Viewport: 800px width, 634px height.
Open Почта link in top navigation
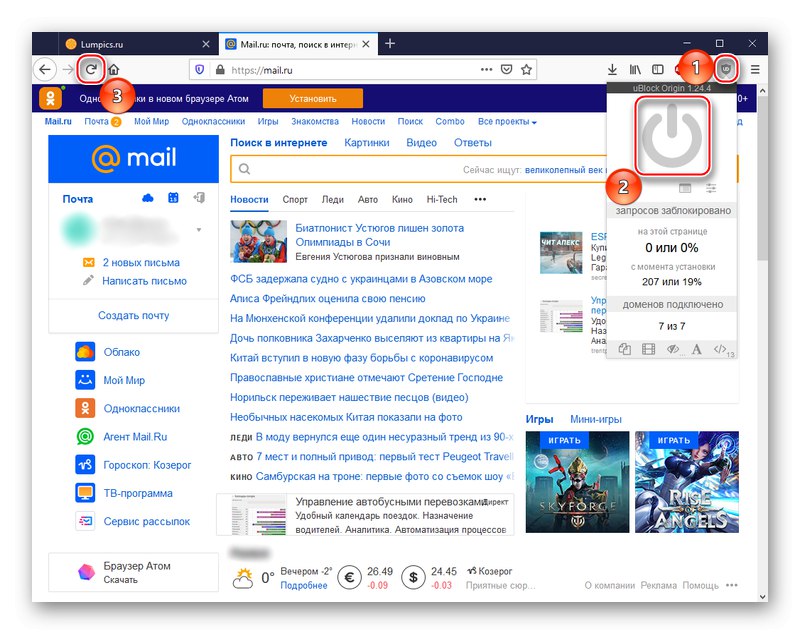pyautogui.click(x=96, y=121)
